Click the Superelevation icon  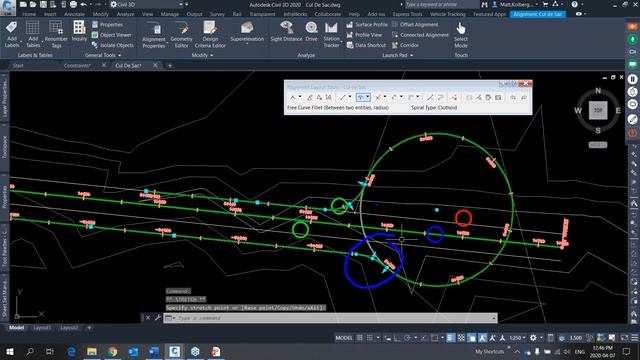[x=247, y=28]
